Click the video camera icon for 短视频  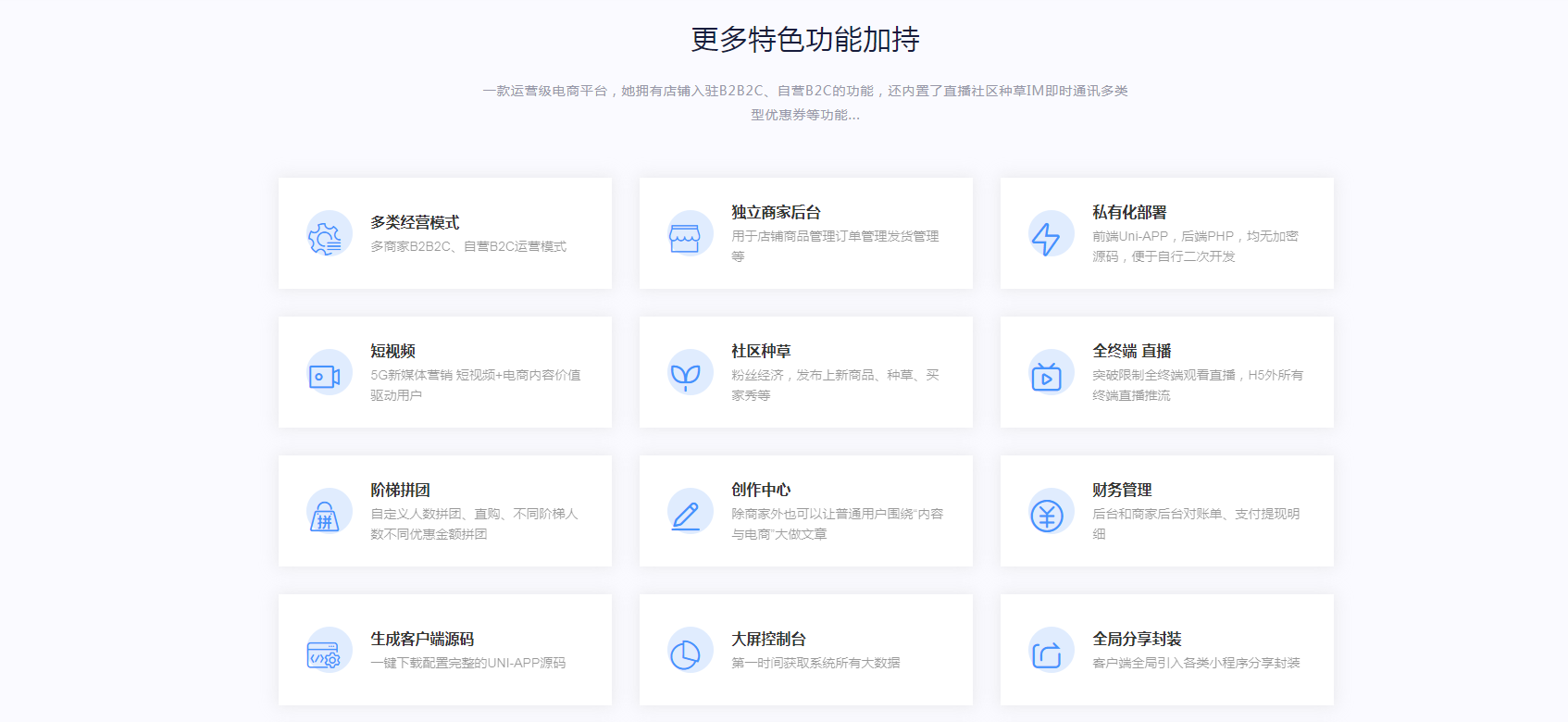[x=325, y=377]
